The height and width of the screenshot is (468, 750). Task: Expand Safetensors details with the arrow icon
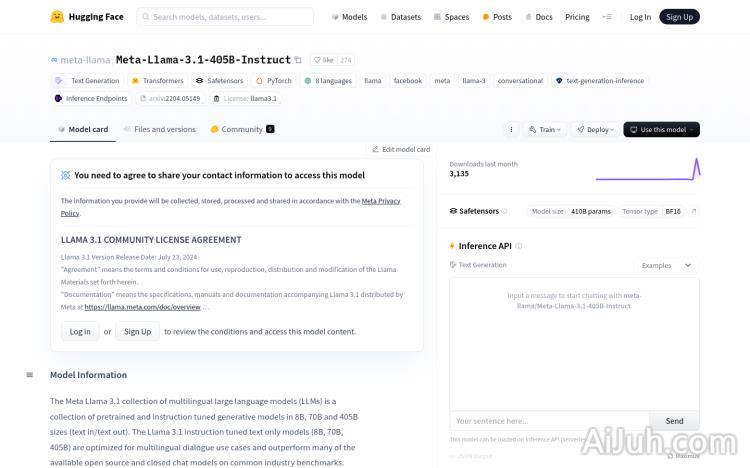pyautogui.click(x=694, y=211)
